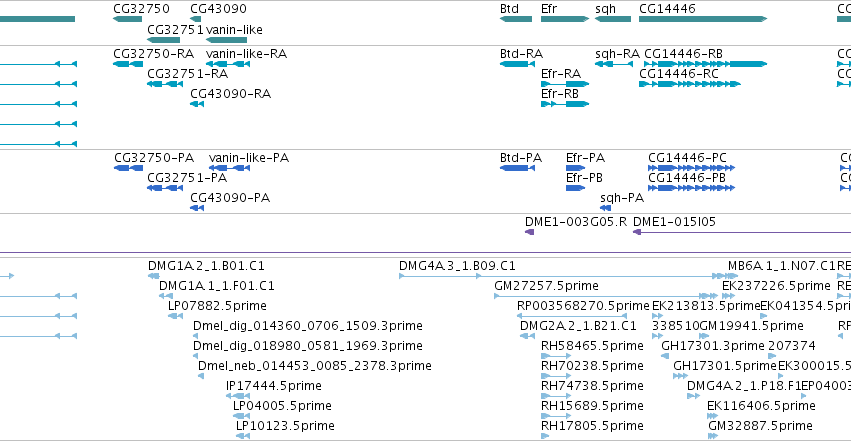Click transcript CG32751-RA
Image resolution: width=851 pixels, height=441 pixels.
[165, 84]
